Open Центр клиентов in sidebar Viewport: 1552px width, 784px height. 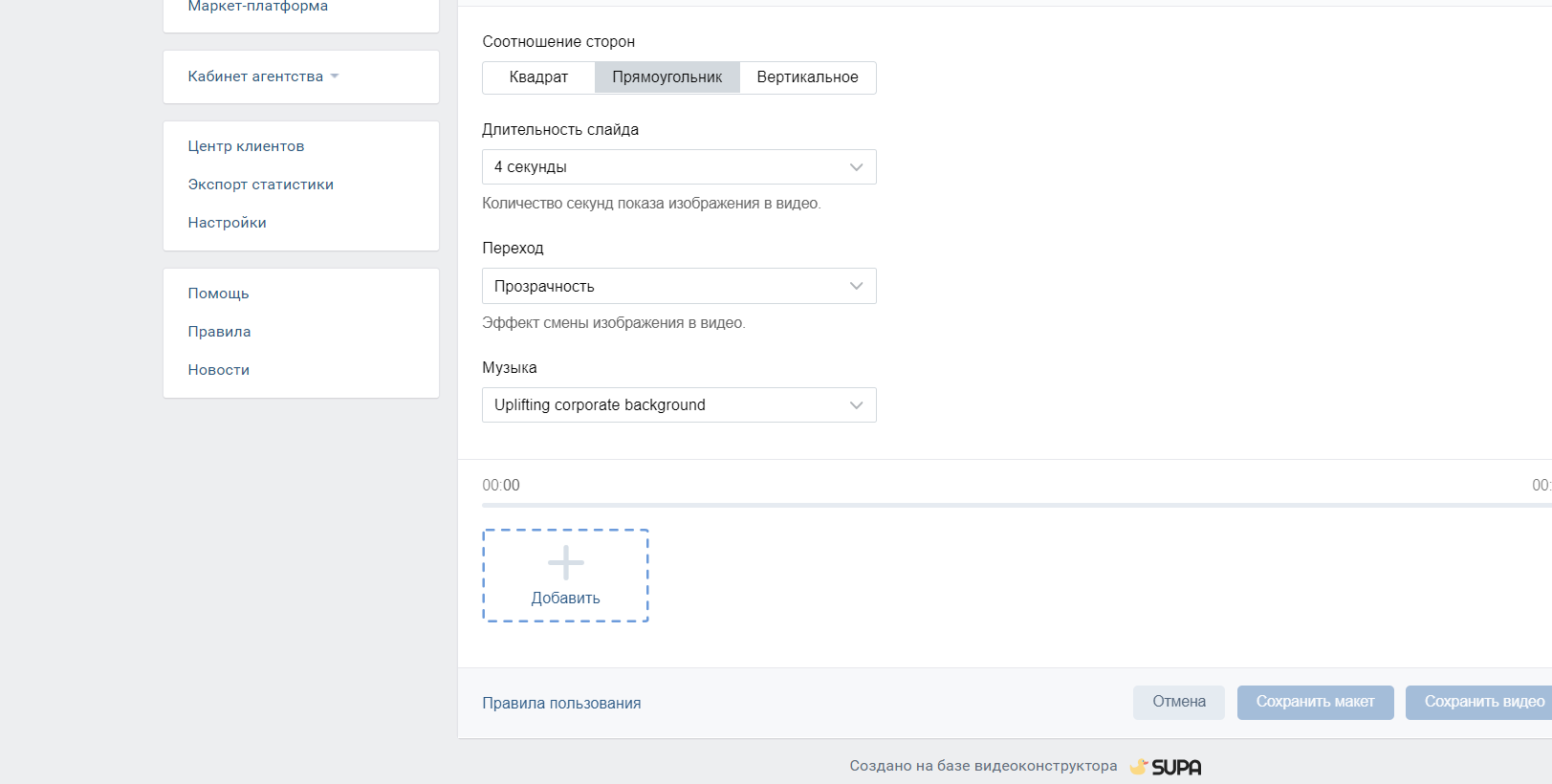coord(246,146)
